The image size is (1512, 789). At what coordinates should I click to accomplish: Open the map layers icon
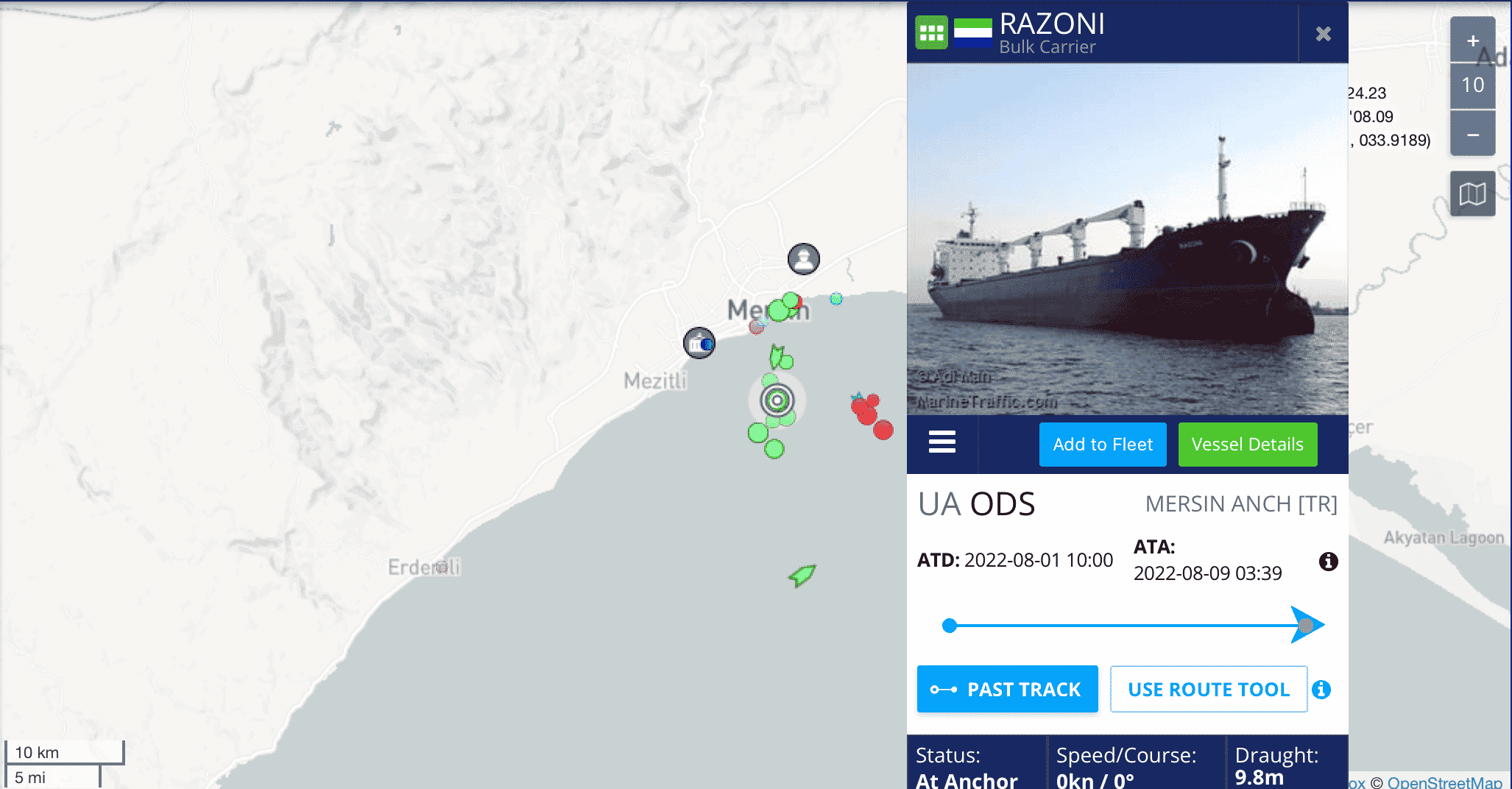1472,194
